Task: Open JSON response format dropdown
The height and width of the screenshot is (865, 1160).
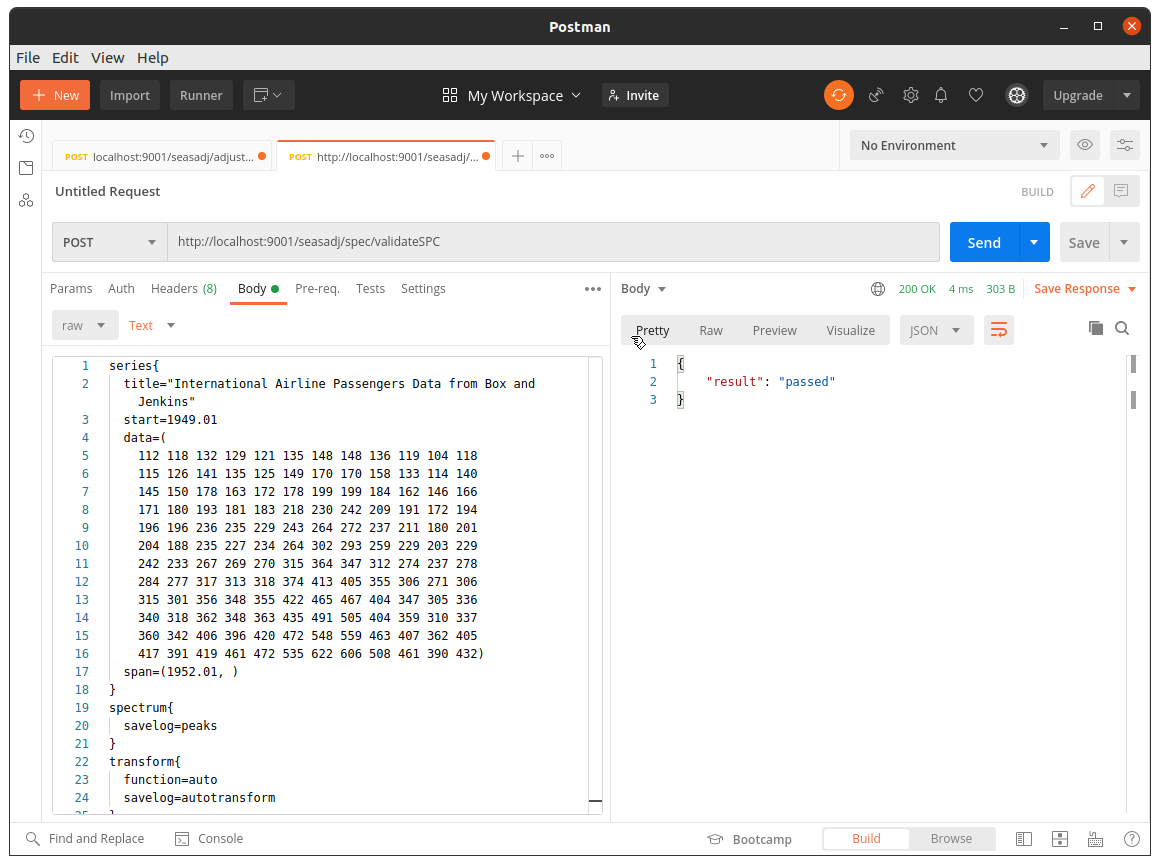Action: [935, 330]
